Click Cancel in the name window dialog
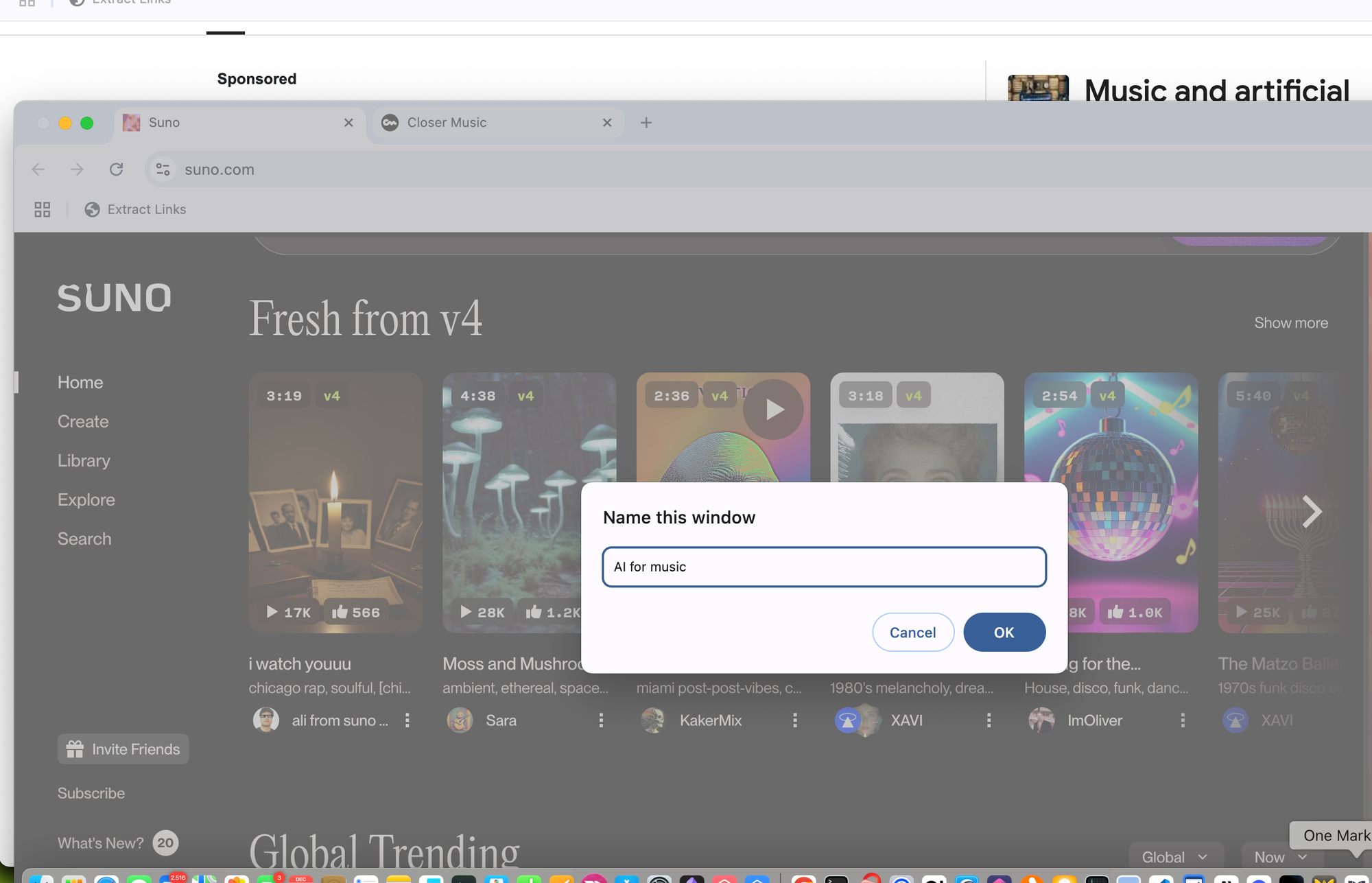1372x883 pixels. click(912, 633)
